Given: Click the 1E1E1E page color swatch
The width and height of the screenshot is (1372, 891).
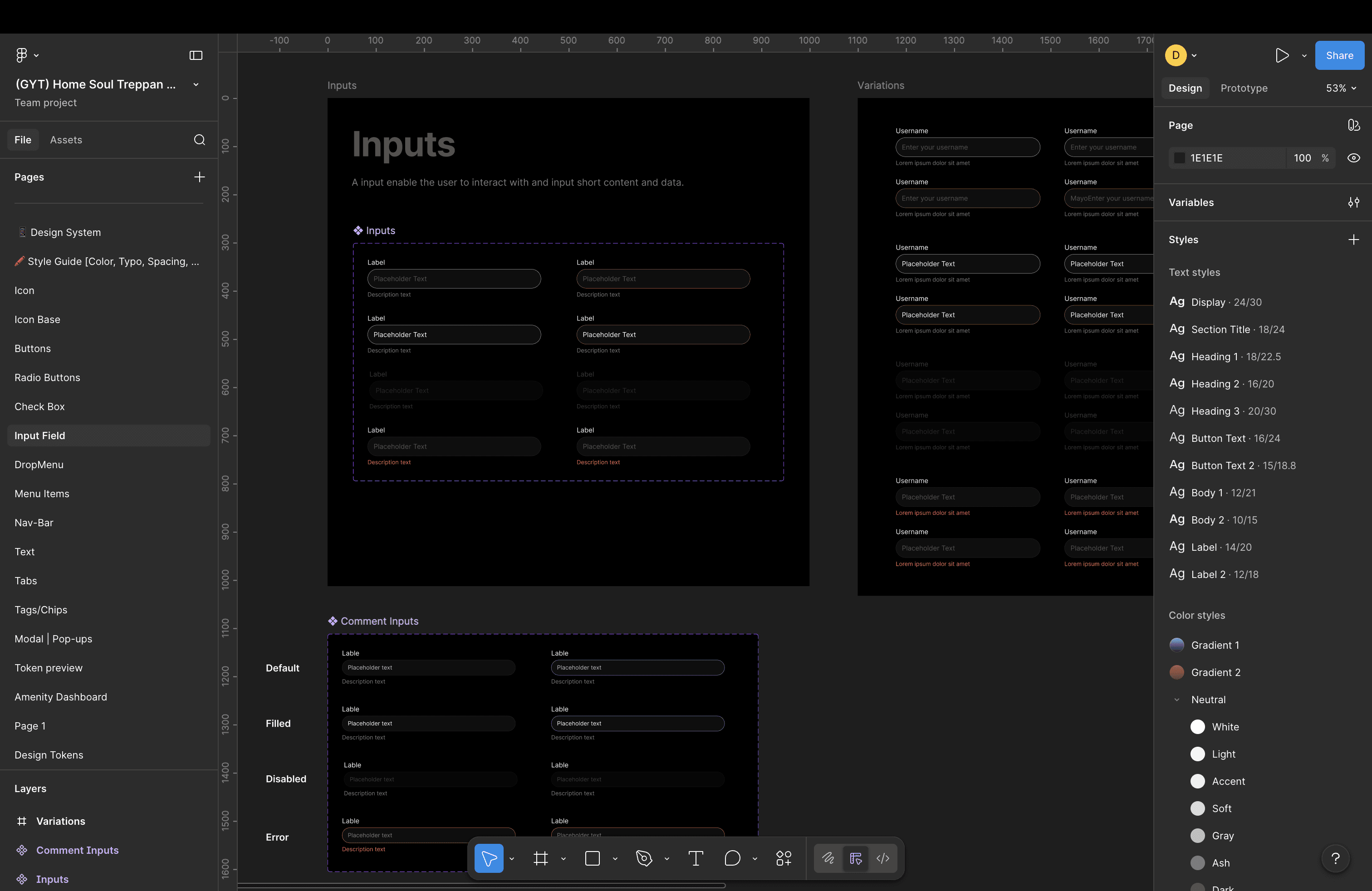Looking at the screenshot, I should pyautogui.click(x=1180, y=158).
